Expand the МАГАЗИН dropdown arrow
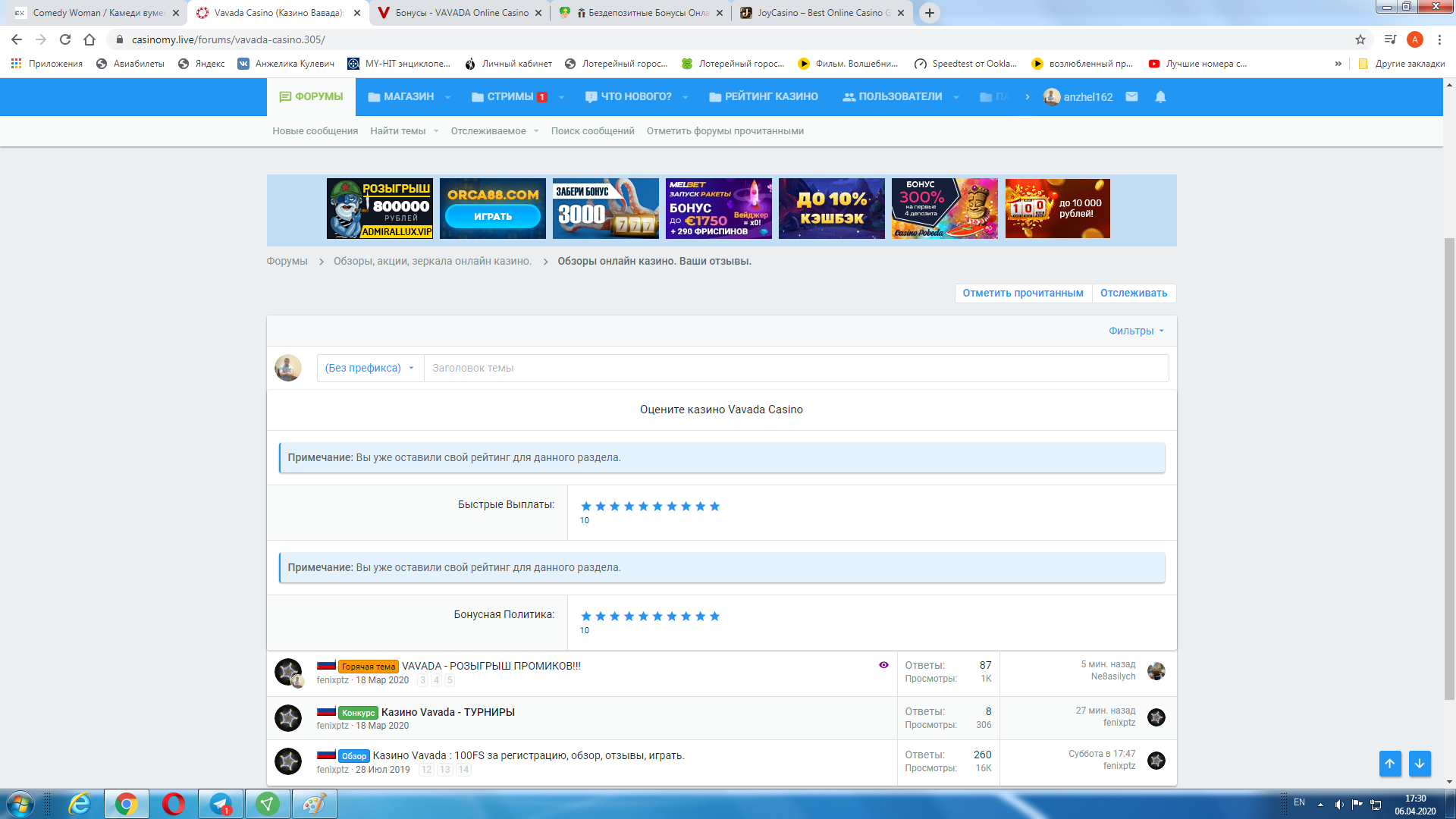This screenshot has width=1456, height=819. coord(447,97)
